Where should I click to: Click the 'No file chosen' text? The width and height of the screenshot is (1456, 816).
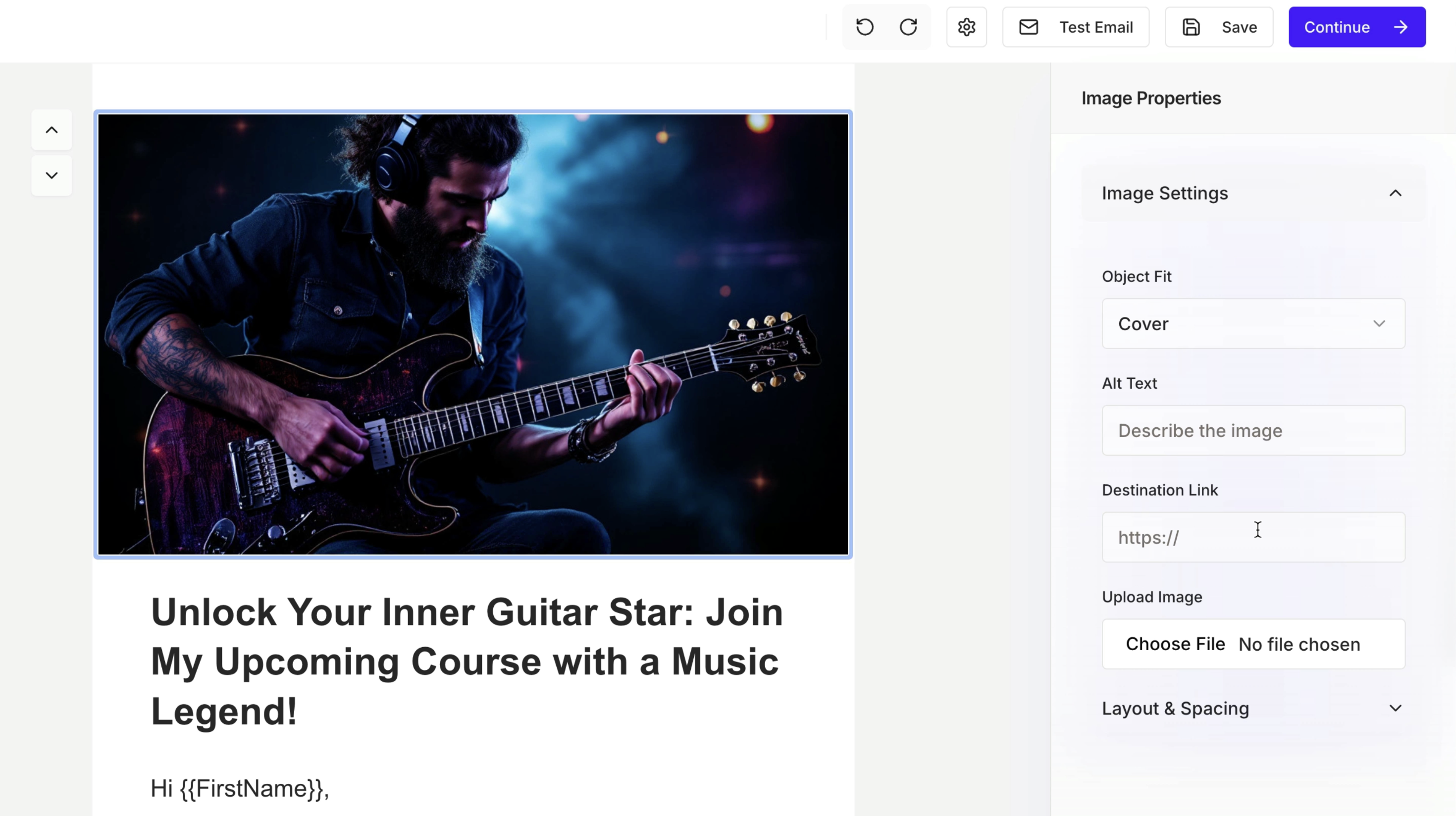pos(1299,645)
